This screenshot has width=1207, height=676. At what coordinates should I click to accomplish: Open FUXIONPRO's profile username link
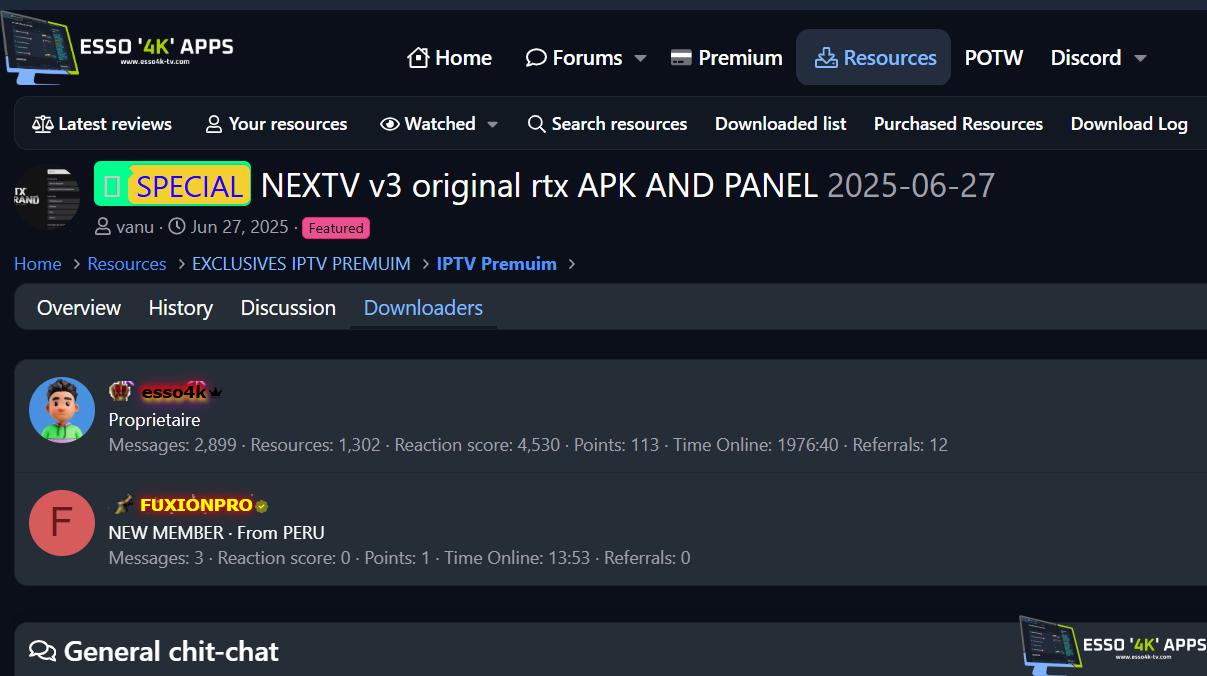pos(196,506)
